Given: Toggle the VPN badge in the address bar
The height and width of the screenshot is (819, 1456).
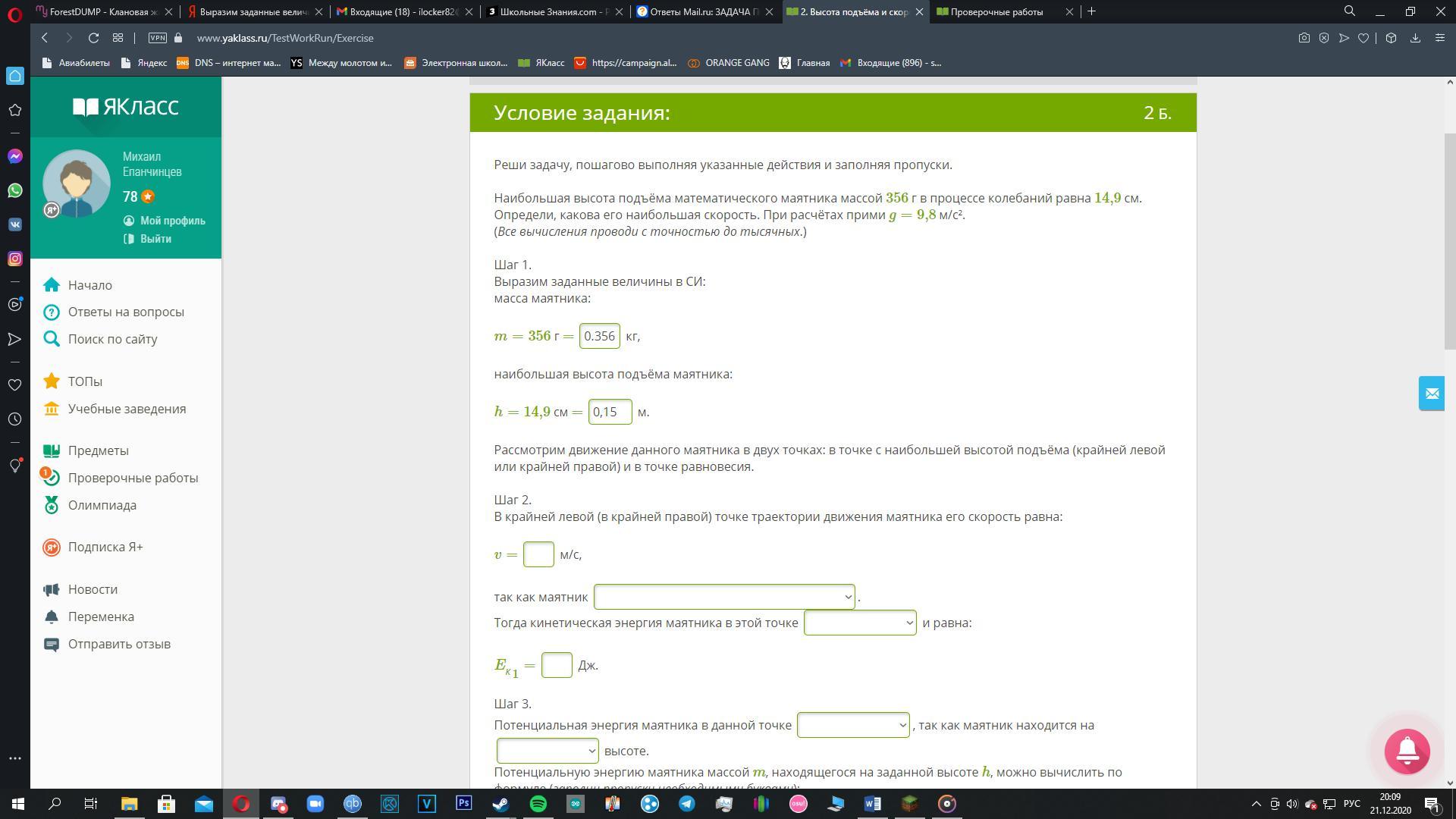Looking at the screenshot, I should pos(158,38).
